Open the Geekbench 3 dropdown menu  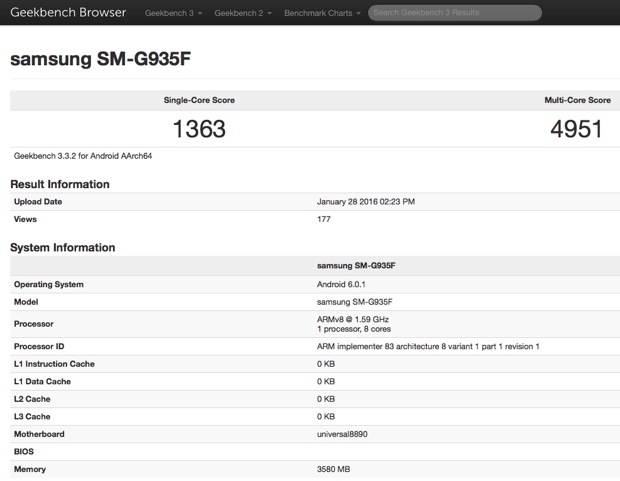tap(172, 13)
